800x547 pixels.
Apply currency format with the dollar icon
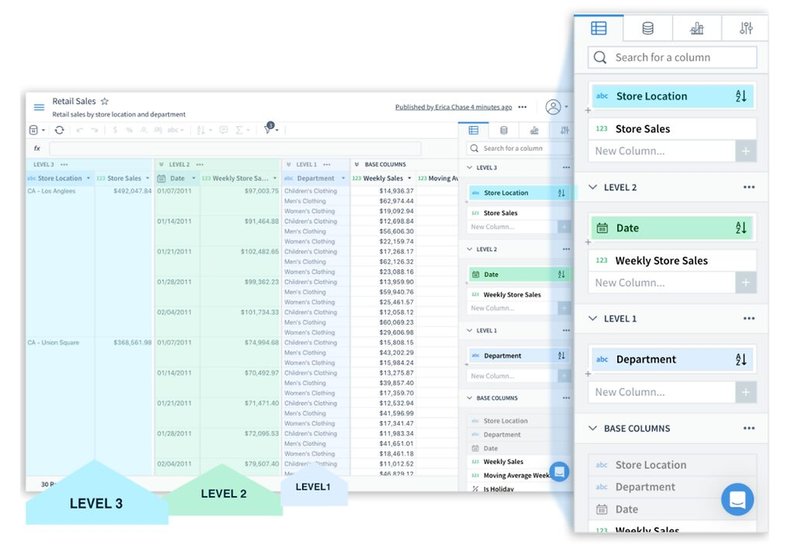tap(115, 130)
